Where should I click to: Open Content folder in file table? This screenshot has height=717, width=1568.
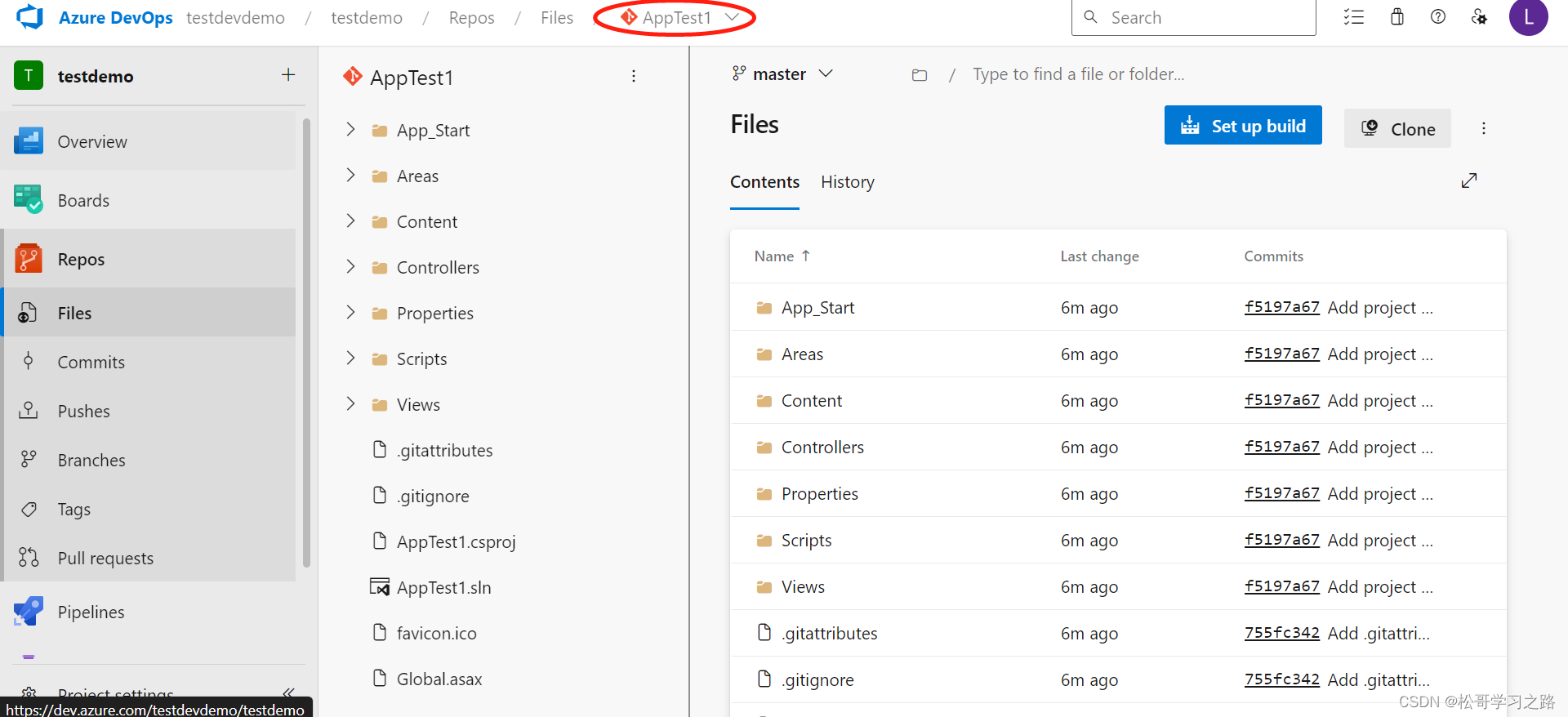click(x=812, y=400)
